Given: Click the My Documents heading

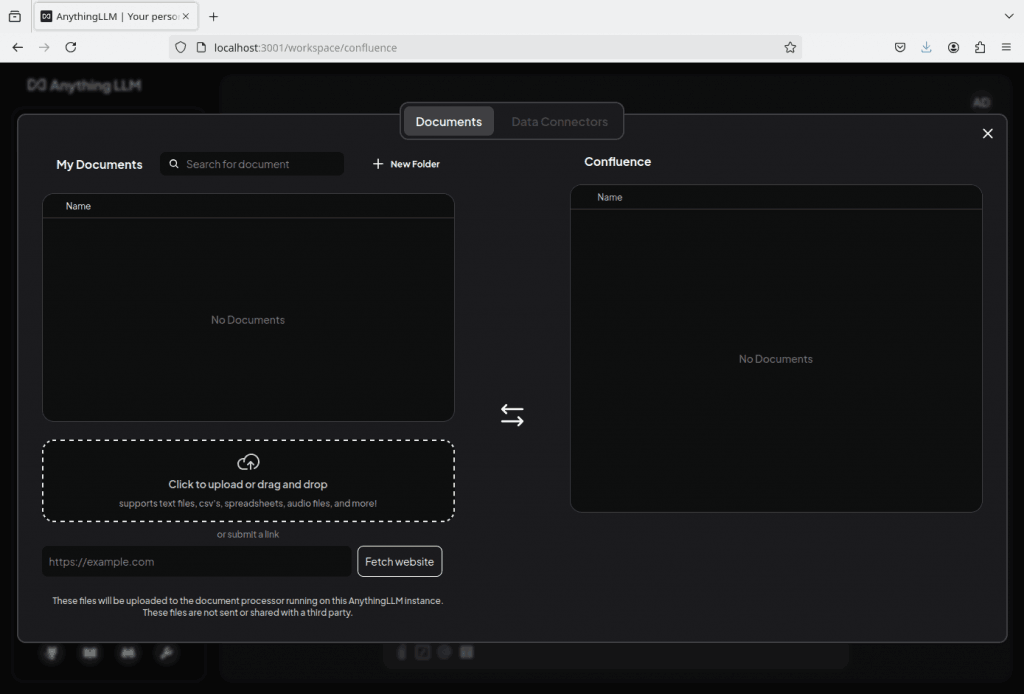Looking at the screenshot, I should point(99,165).
